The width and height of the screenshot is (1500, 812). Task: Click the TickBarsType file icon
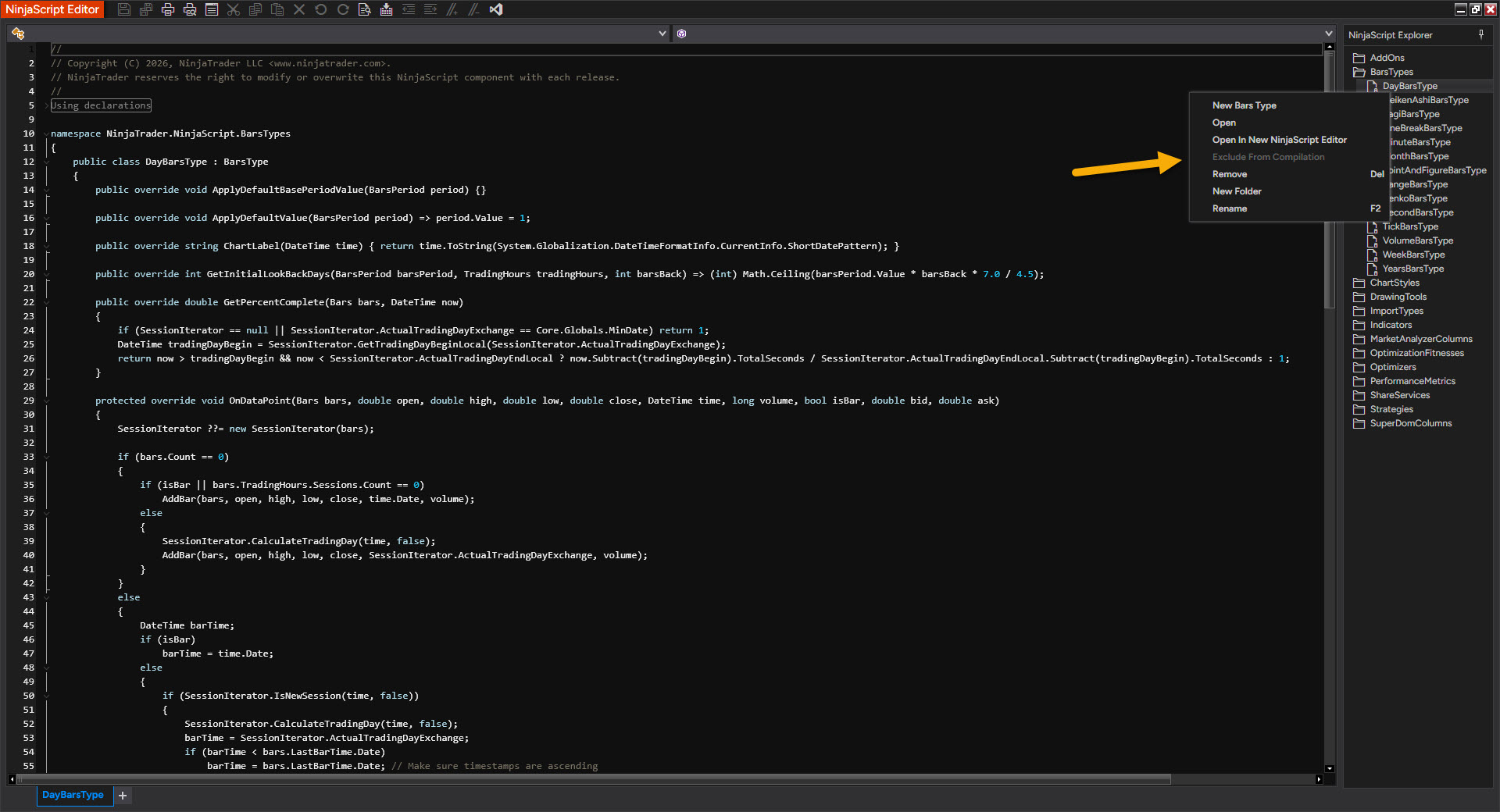[x=1372, y=226]
